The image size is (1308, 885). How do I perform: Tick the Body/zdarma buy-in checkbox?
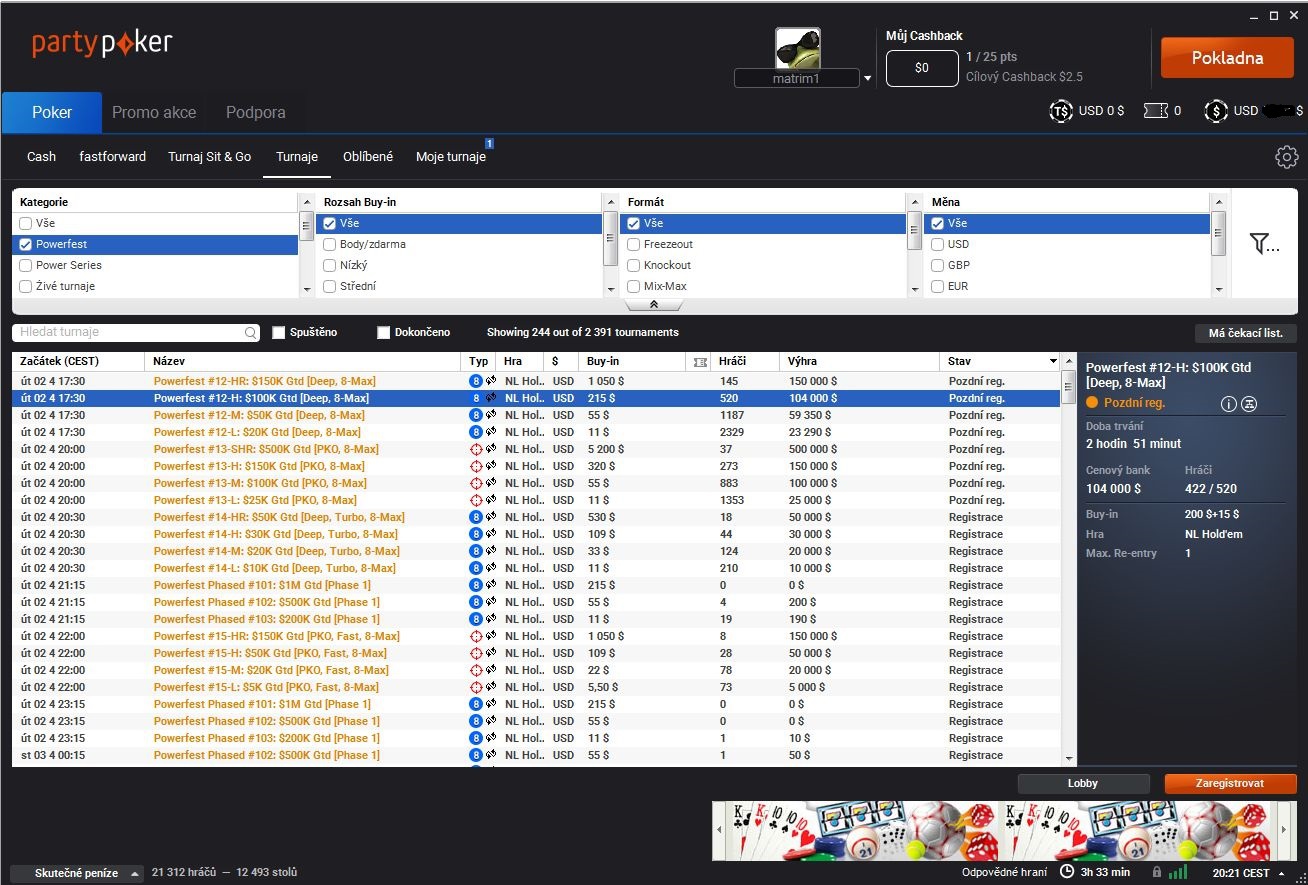[330, 244]
